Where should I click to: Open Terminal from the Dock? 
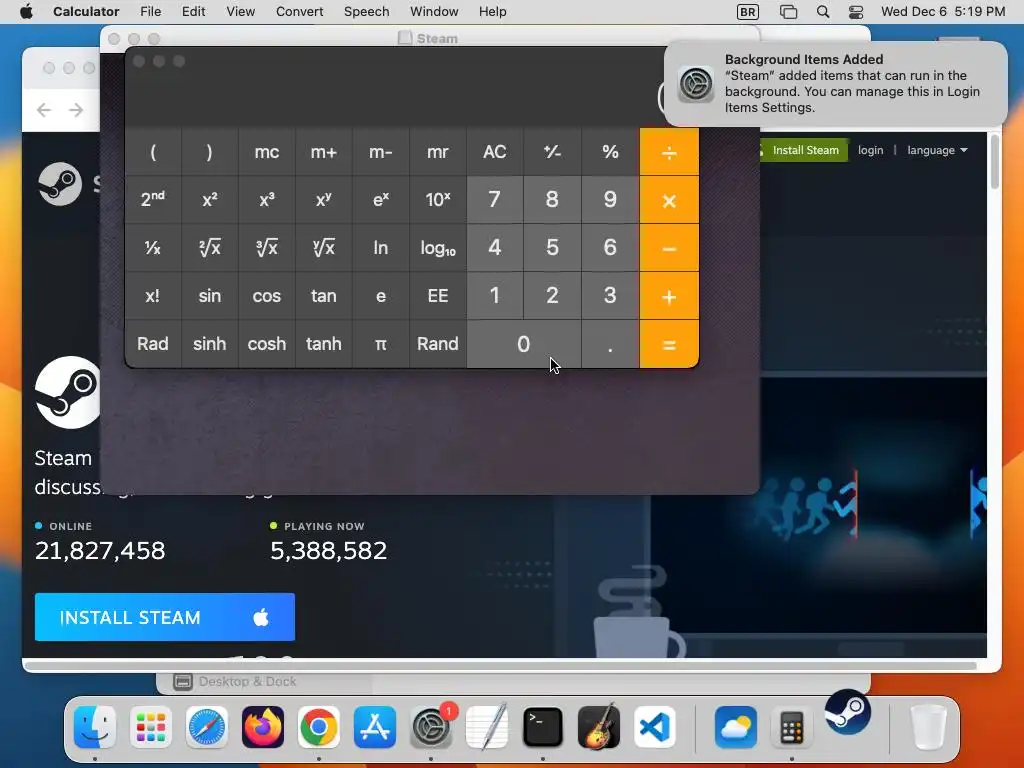click(x=543, y=727)
